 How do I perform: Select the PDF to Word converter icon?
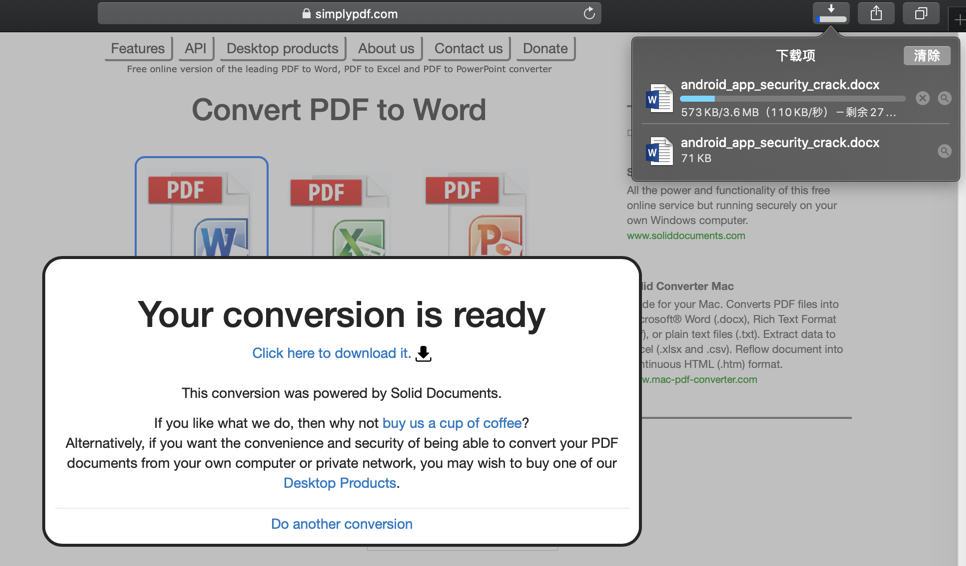[201, 208]
